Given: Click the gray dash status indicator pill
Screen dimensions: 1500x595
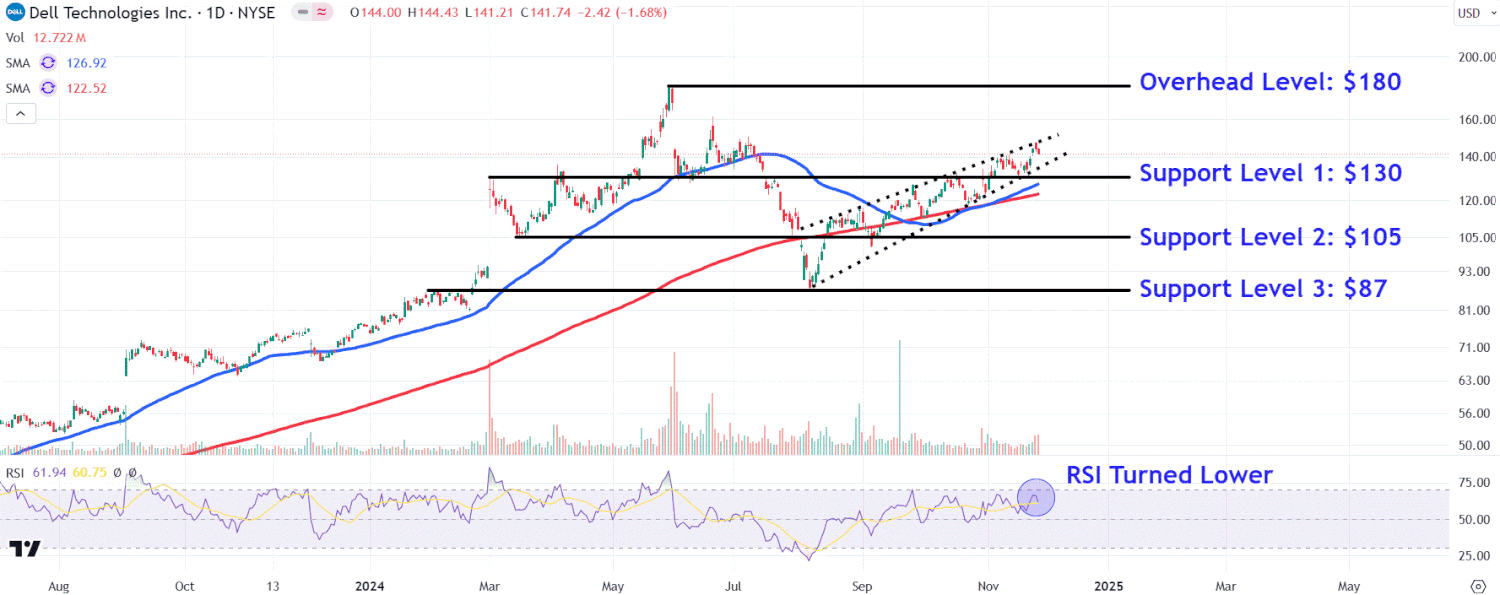Looking at the screenshot, I should pyautogui.click(x=302, y=13).
